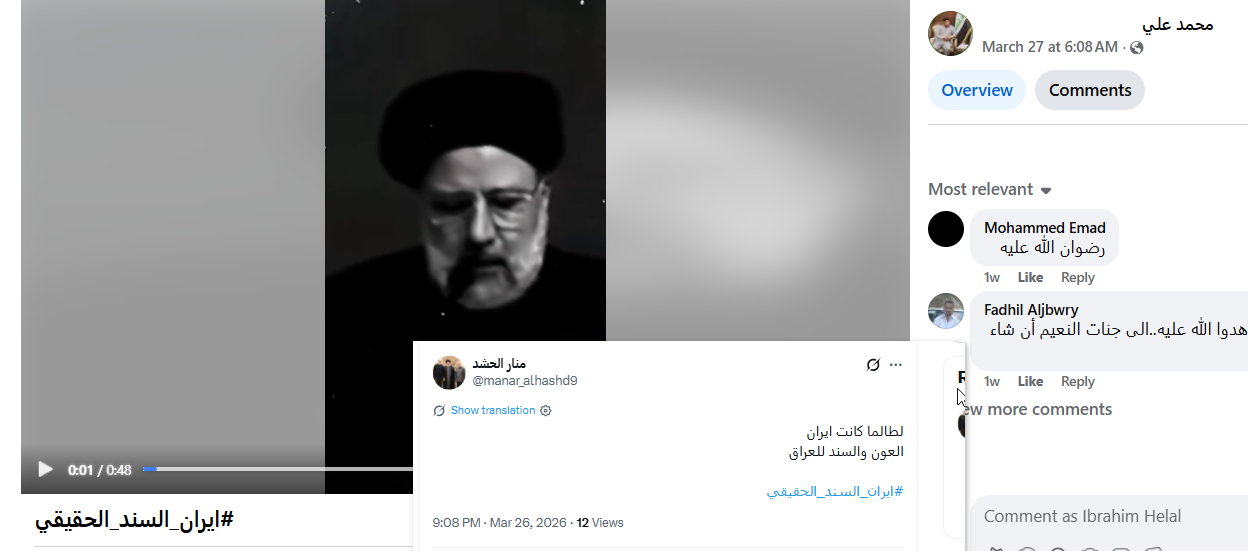Image resolution: width=1248 pixels, height=551 pixels.
Task: Play the video with the play button
Action: tap(45, 469)
